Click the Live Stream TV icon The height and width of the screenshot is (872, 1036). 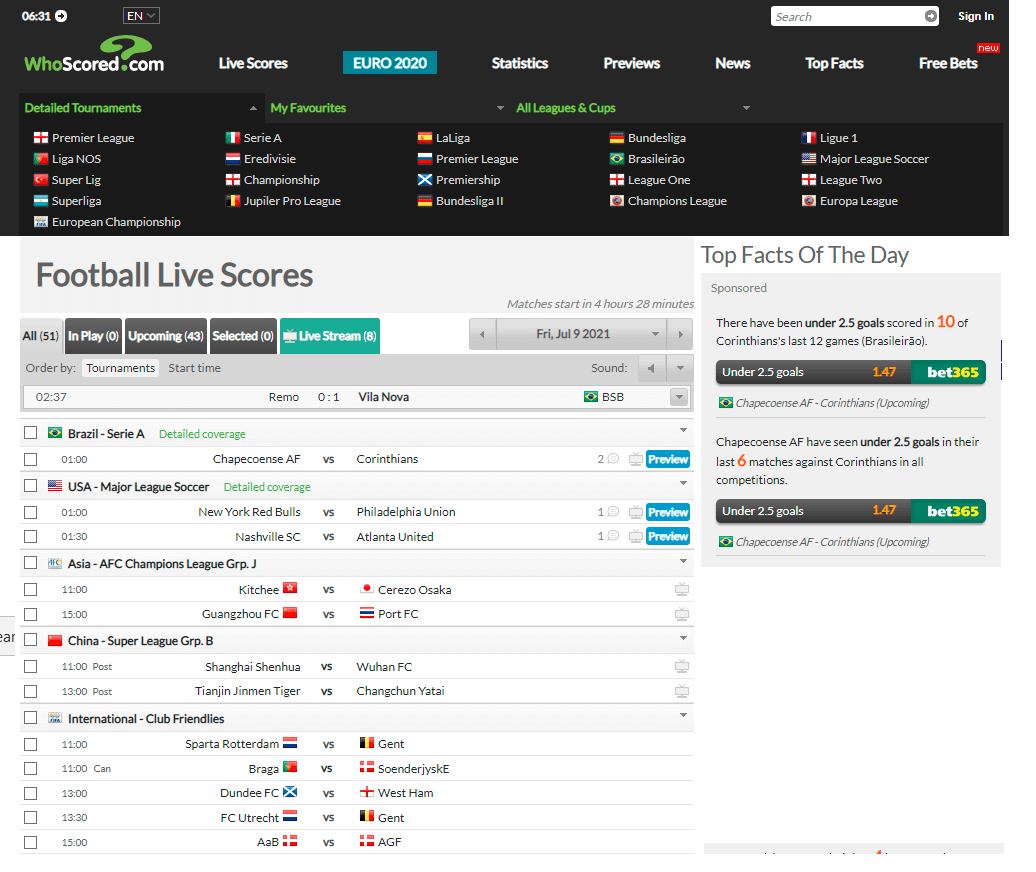click(x=289, y=336)
